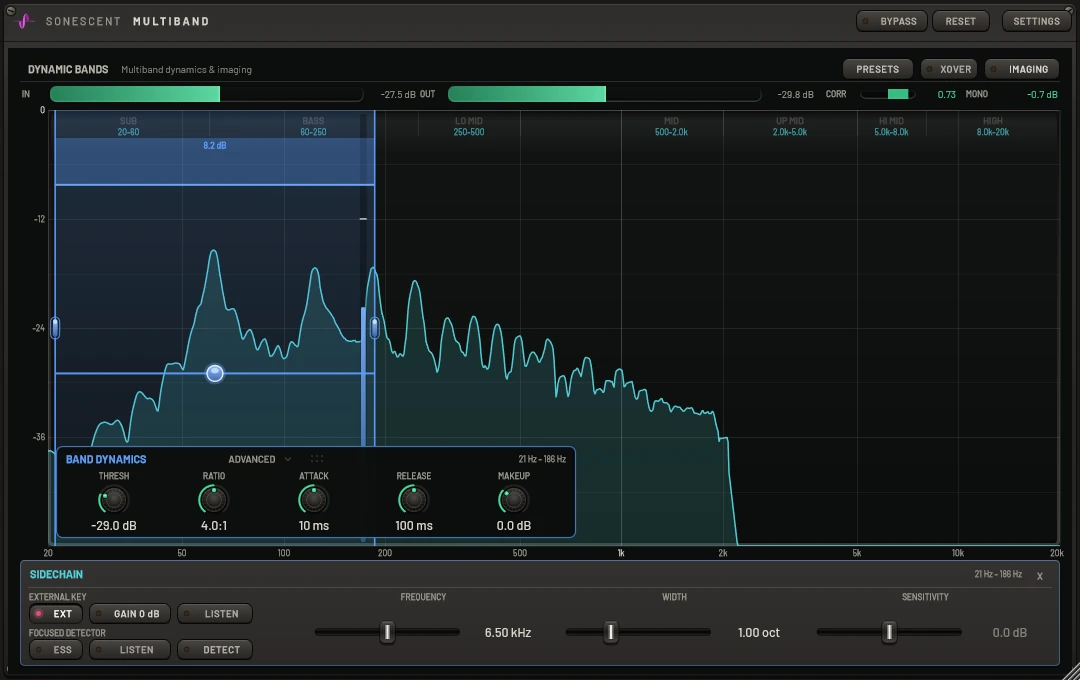Viewport: 1080px width, 680px height.
Task: Toggle the BYPASS button
Action: [891, 21]
